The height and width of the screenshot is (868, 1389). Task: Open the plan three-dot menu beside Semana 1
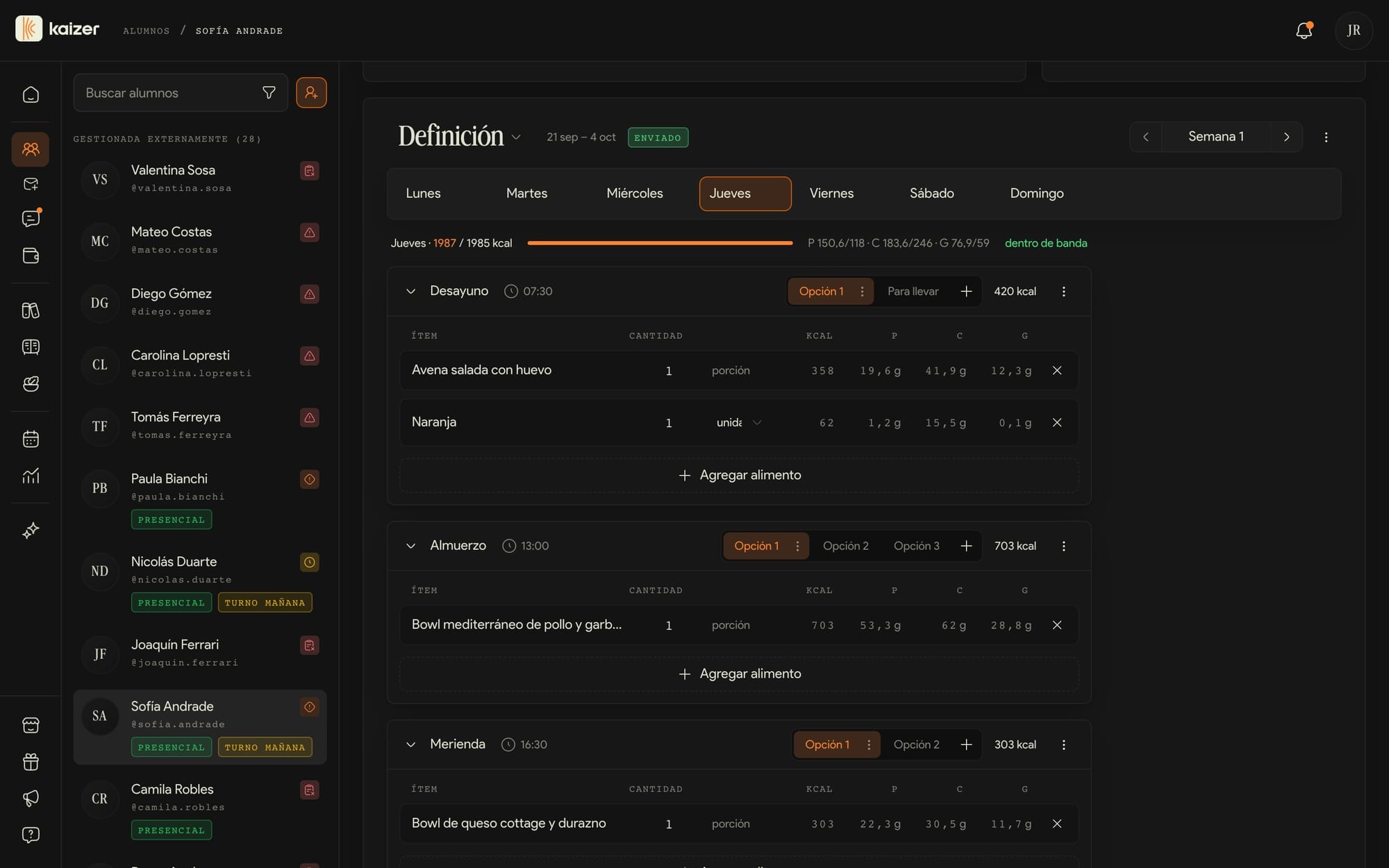1326,137
